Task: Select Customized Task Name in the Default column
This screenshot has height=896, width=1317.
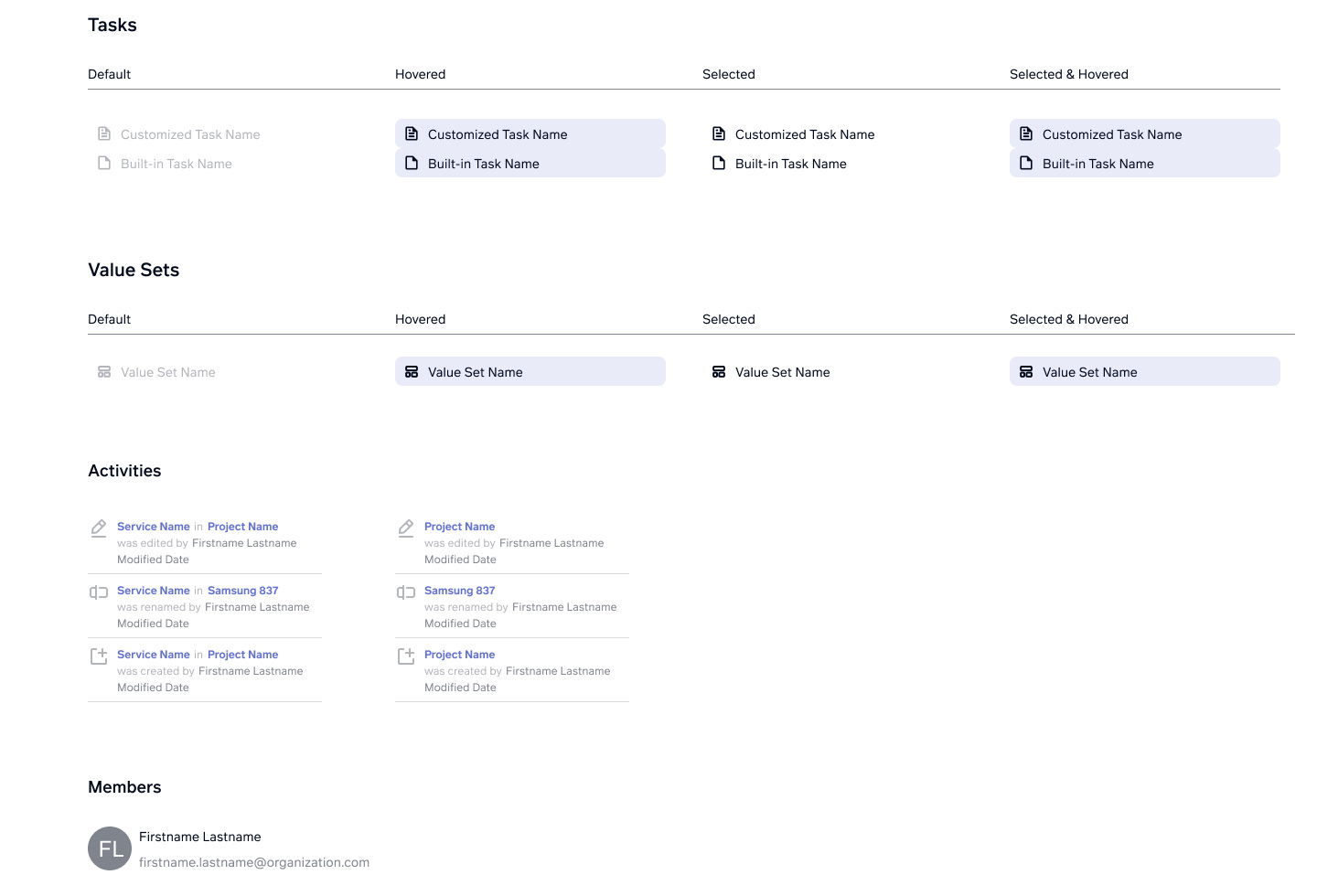Action: click(190, 134)
